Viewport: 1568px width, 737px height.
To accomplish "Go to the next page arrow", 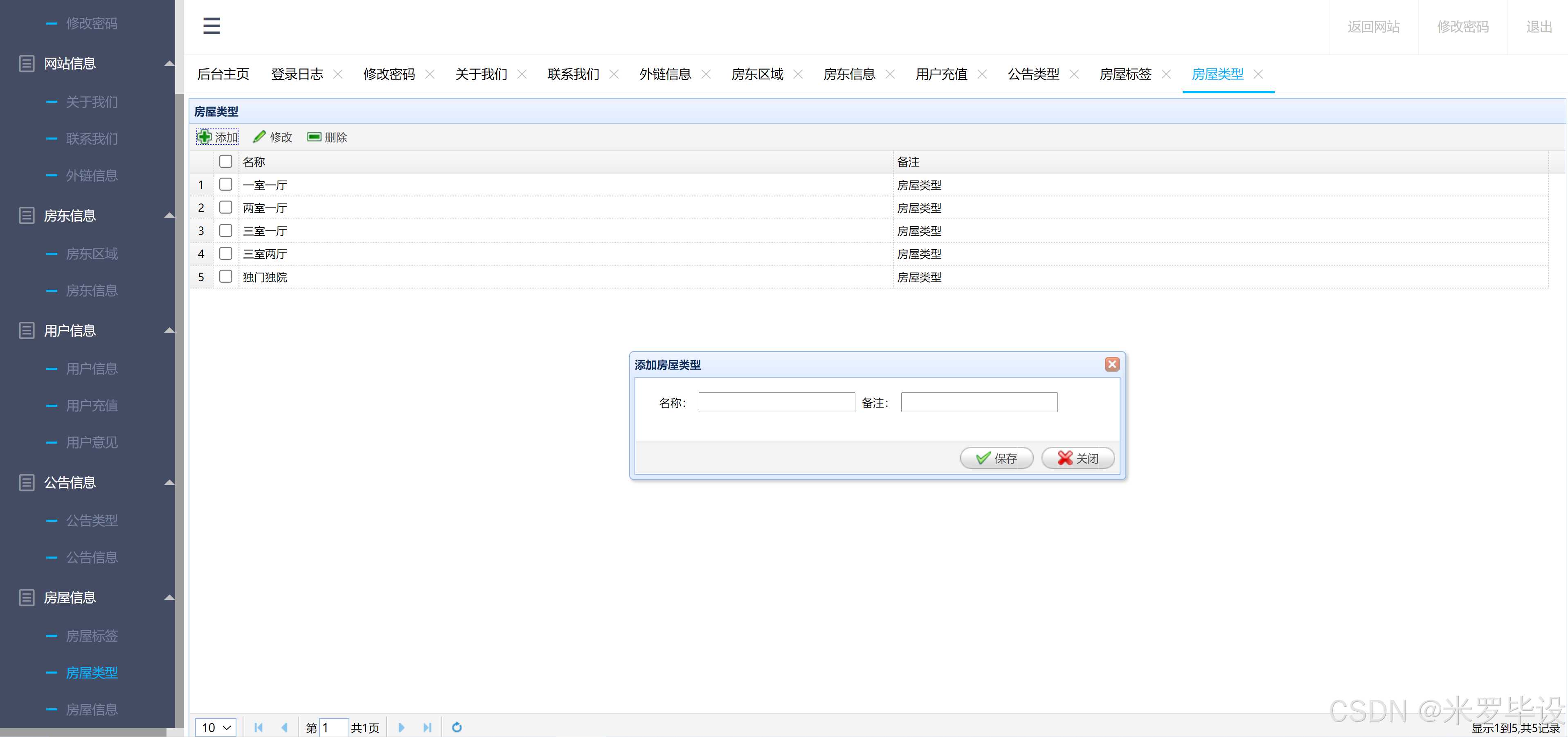I will click(x=401, y=727).
